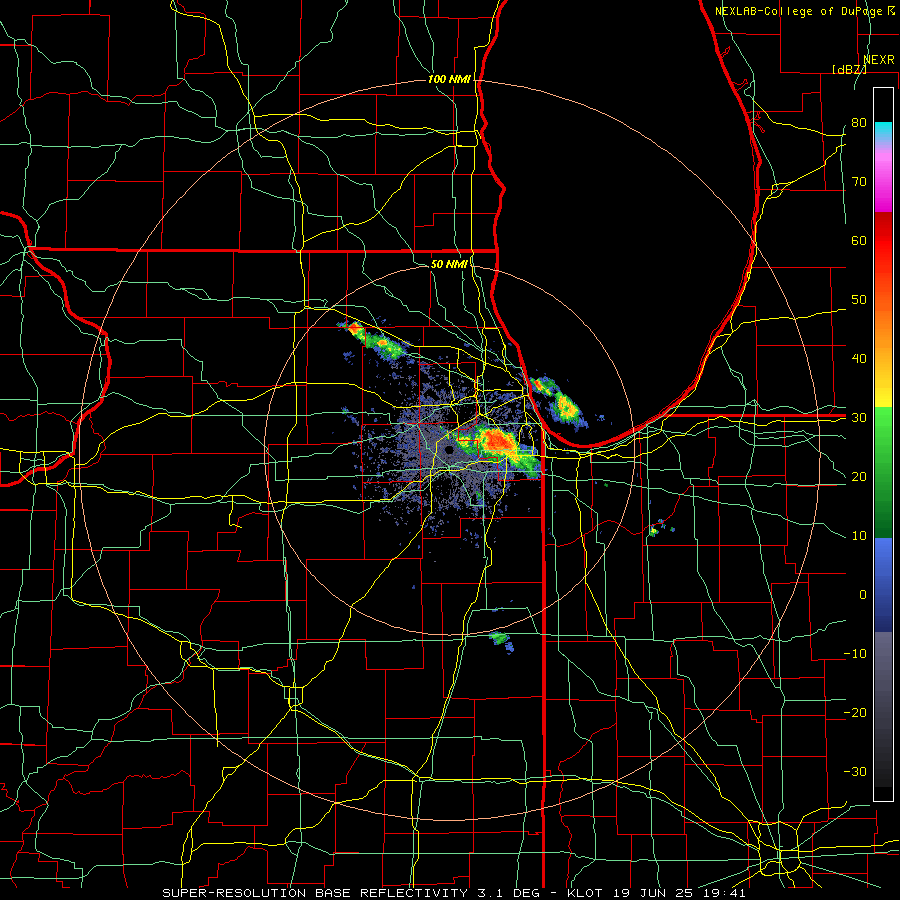Click the 10 value on the dBZ scale
Image resolution: width=900 pixels, height=900 pixels.
point(859,536)
